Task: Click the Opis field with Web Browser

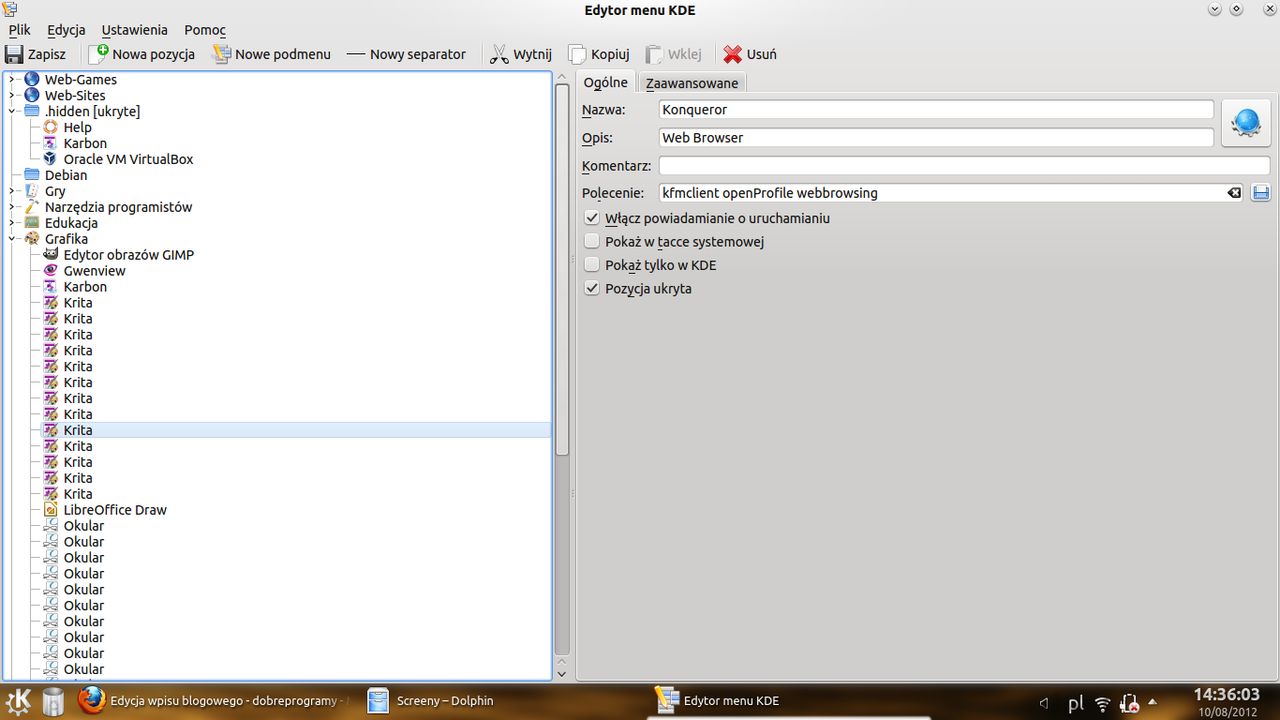Action: (x=936, y=137)
